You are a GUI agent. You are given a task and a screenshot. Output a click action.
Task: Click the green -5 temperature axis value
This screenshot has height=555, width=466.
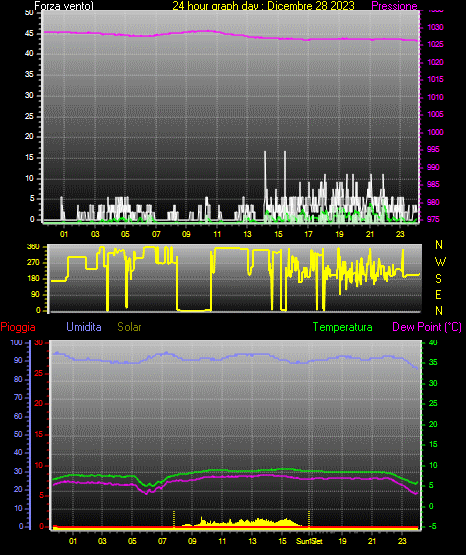point(433,527)
